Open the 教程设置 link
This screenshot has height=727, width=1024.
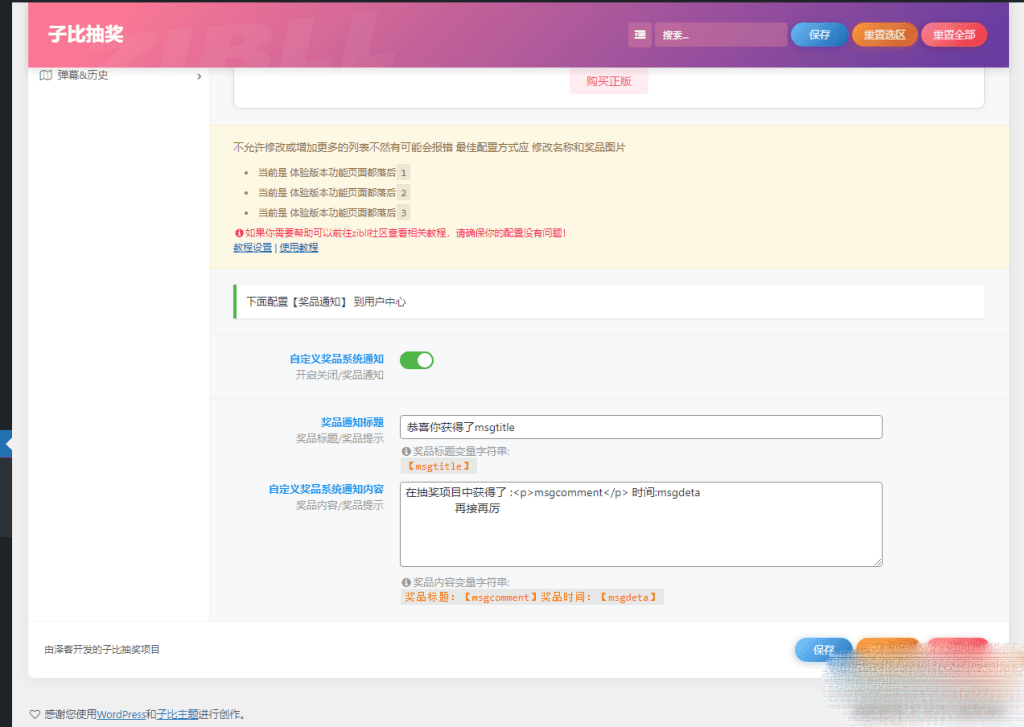[x=252, y=247]
